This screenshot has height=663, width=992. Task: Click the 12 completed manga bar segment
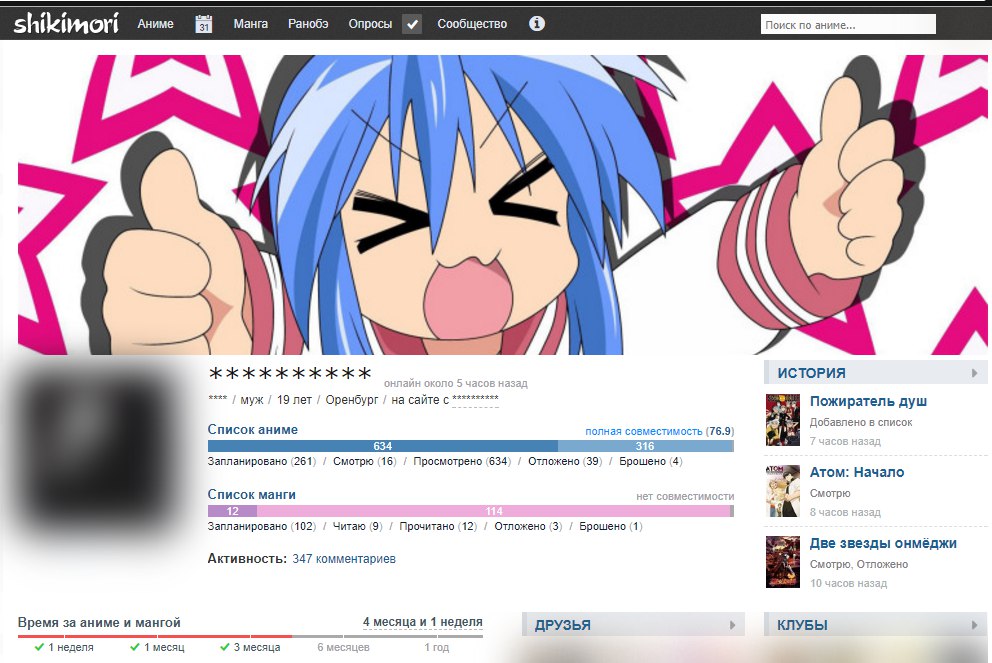(232, 511)
